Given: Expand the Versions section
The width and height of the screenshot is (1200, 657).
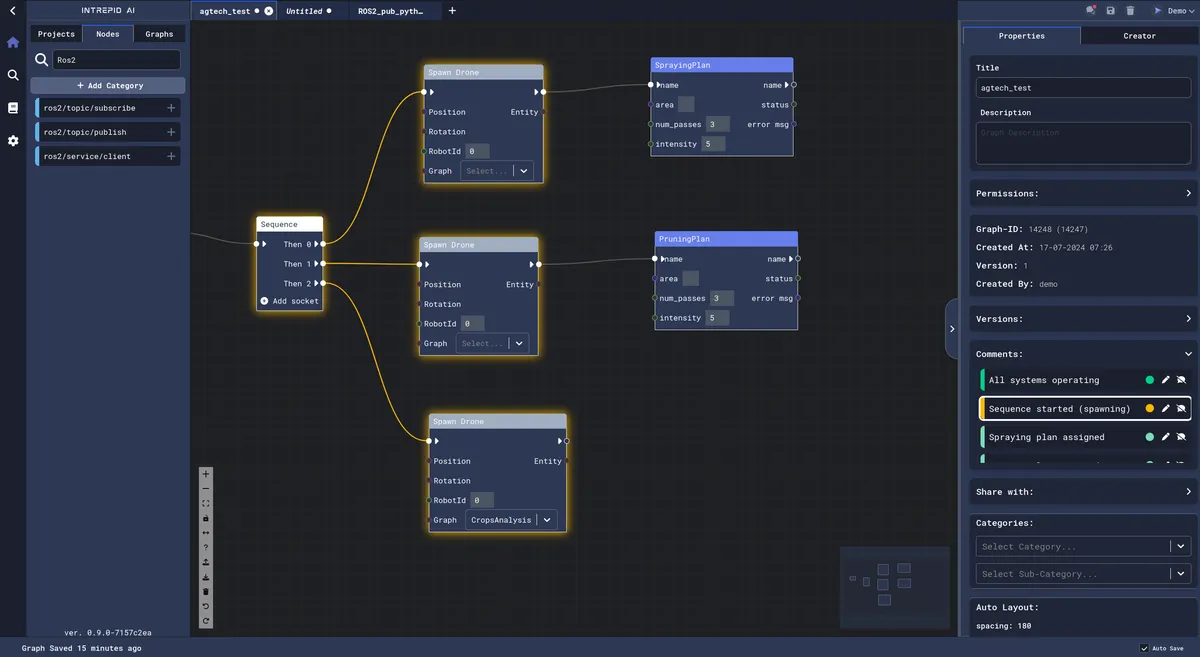Looking at the screenshot, I should pyautogui.click(x=1084, y=319).
